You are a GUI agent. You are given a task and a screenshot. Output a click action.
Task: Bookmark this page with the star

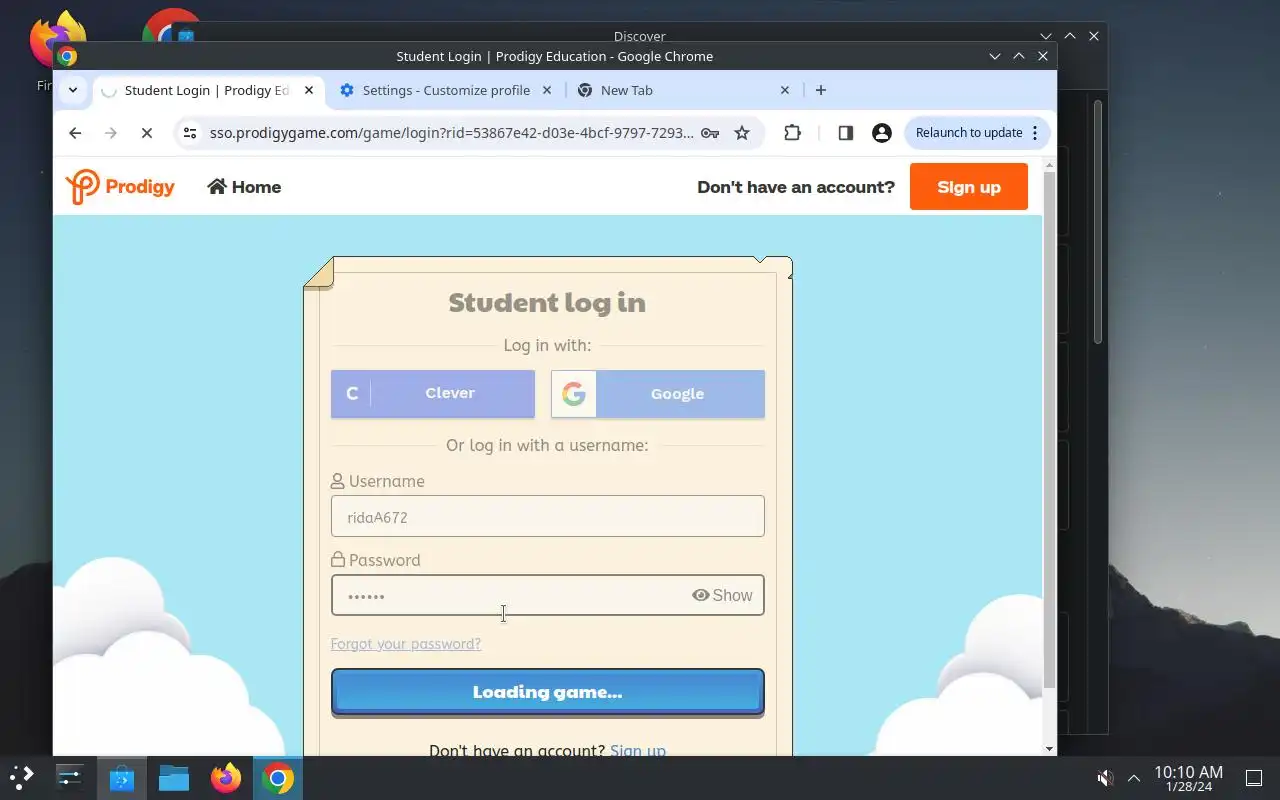tap(742, 133)
